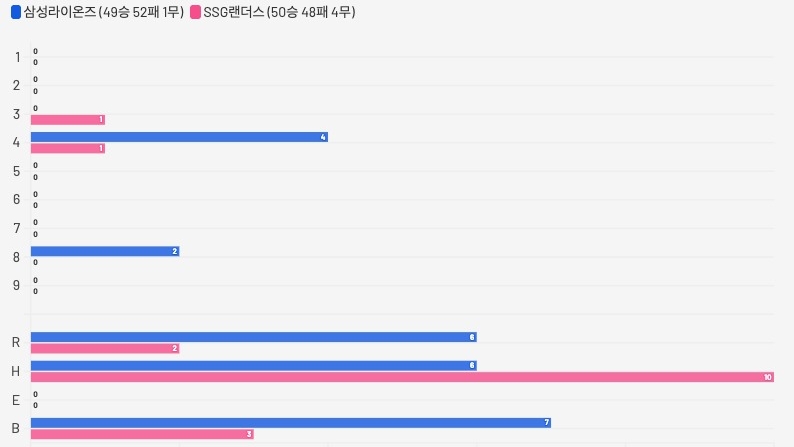Click the H row axis label
The image size is (794, 447).
(16, 372)
